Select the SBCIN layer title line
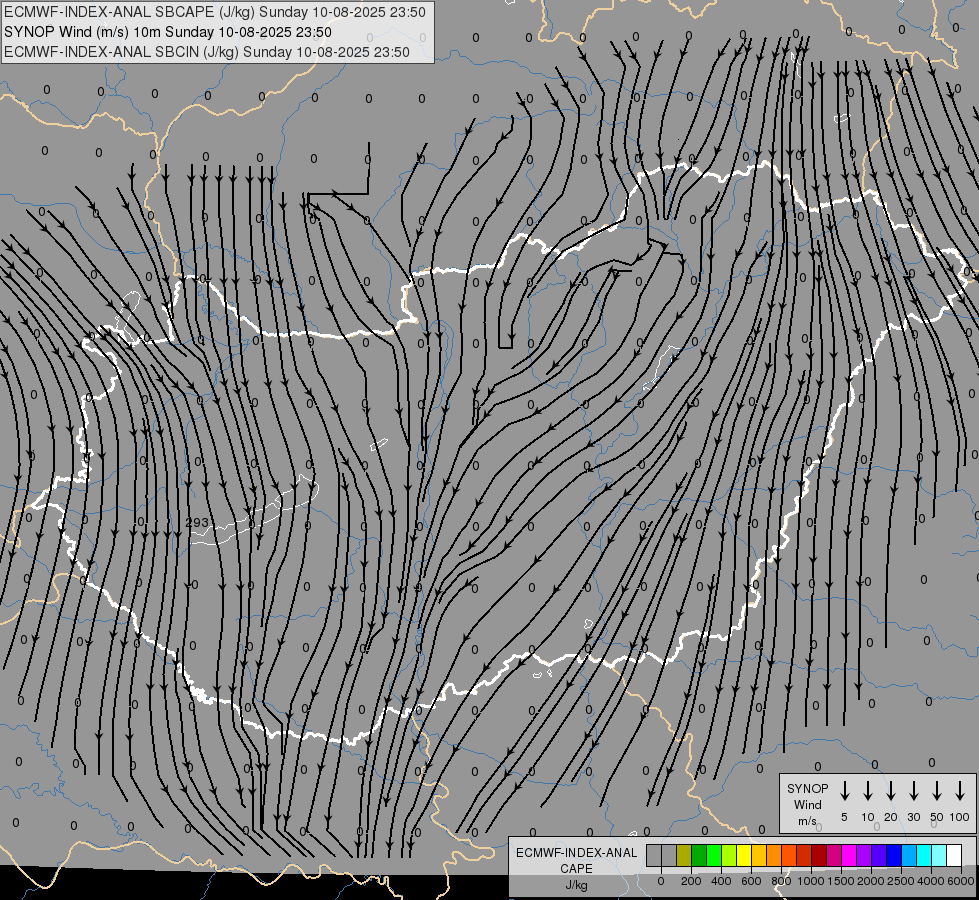979x900 pixels. (207, 52)
